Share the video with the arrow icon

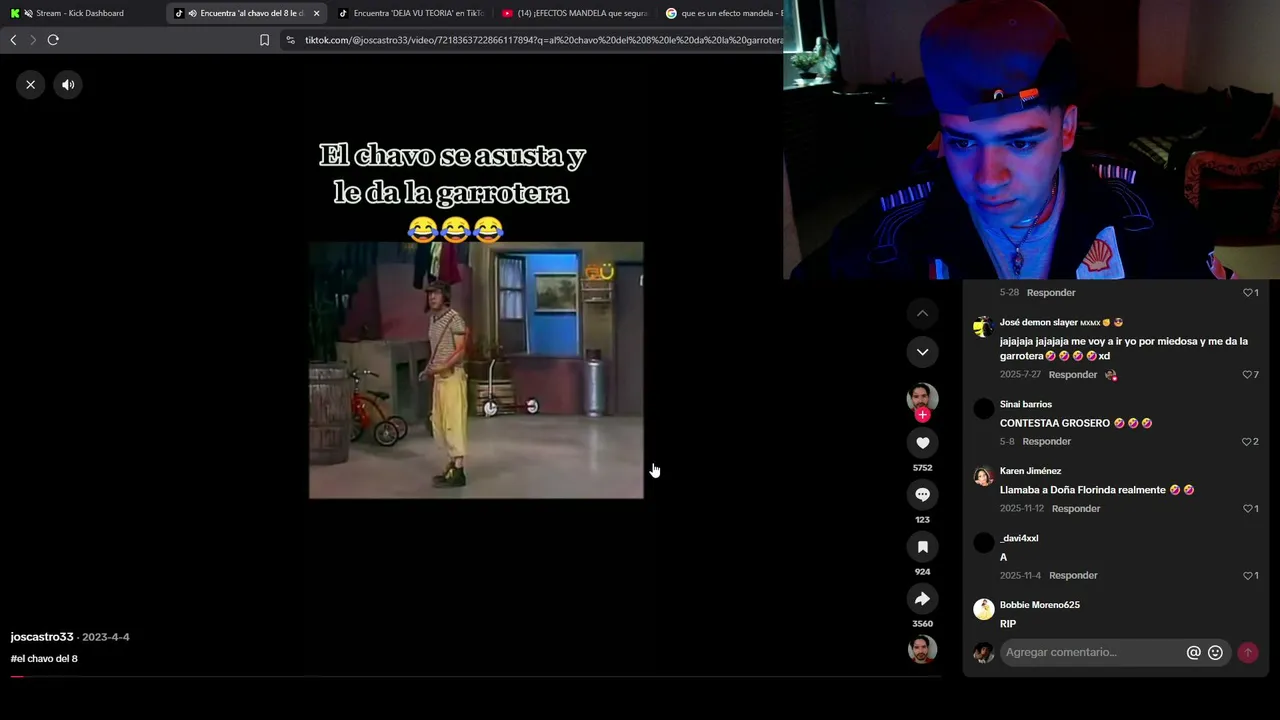[922, 599]
